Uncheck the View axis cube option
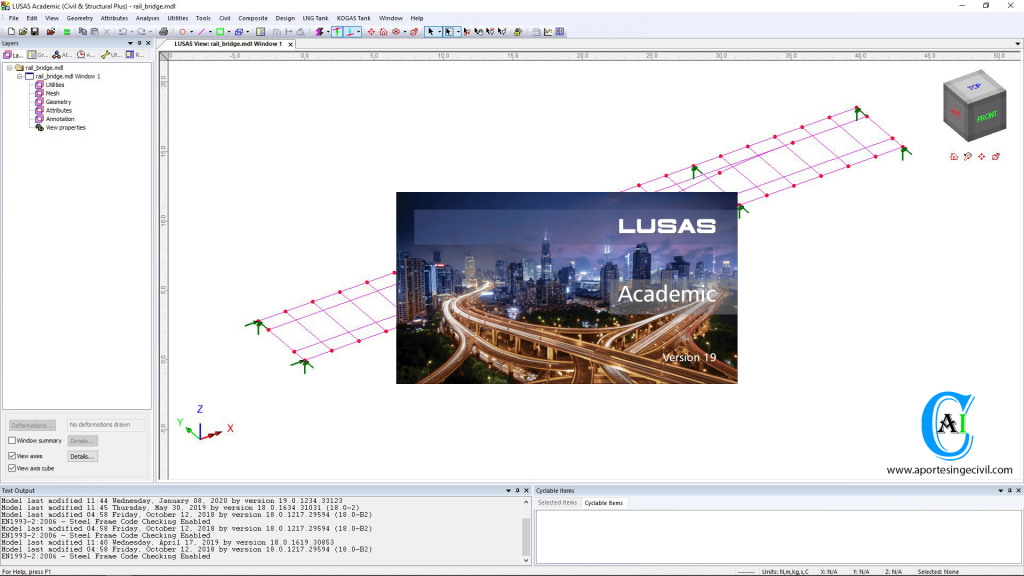Viewport: 1024px width, 576px height. 12,470
